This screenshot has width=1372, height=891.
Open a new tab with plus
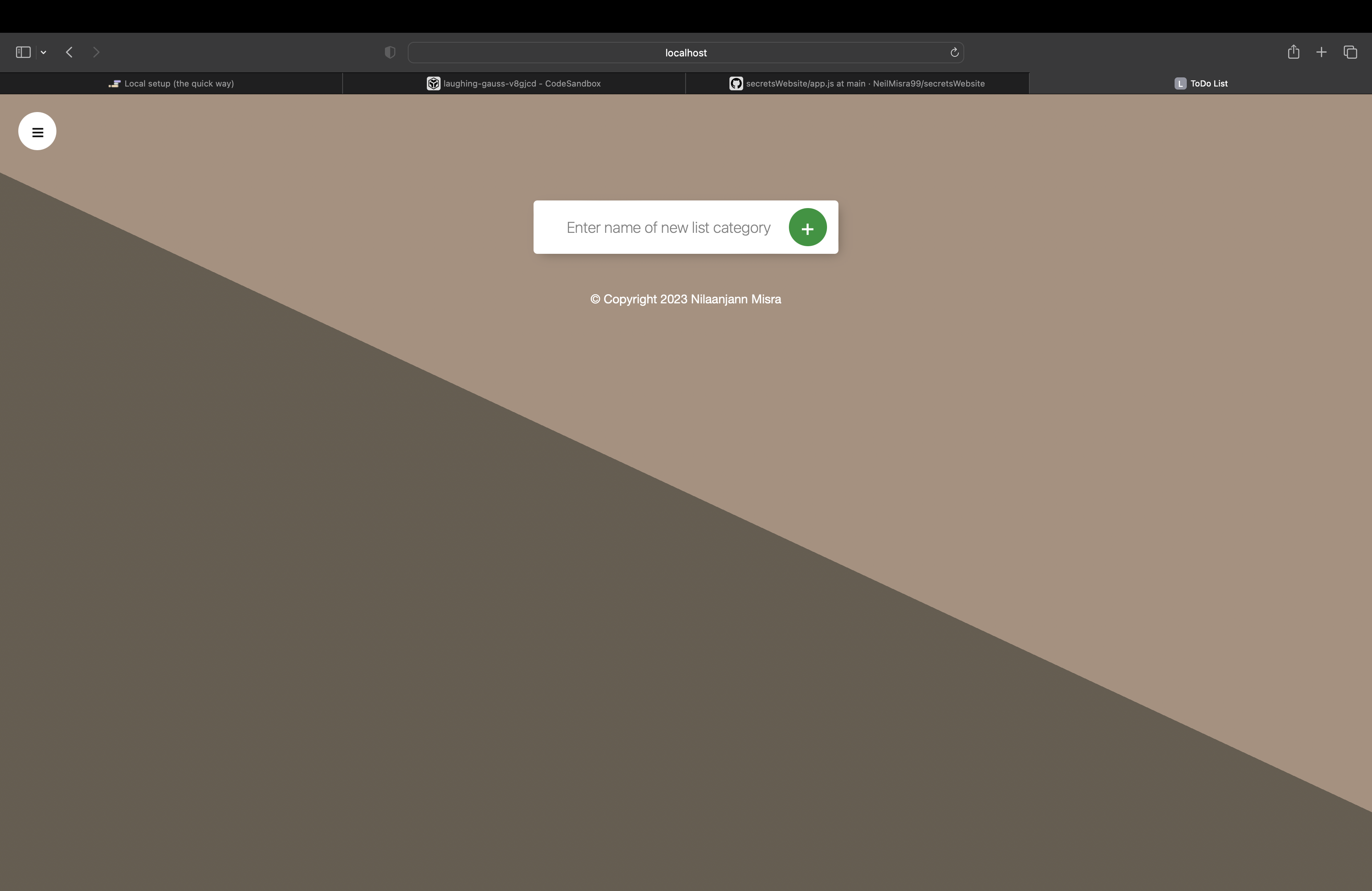coord(1321,53)
